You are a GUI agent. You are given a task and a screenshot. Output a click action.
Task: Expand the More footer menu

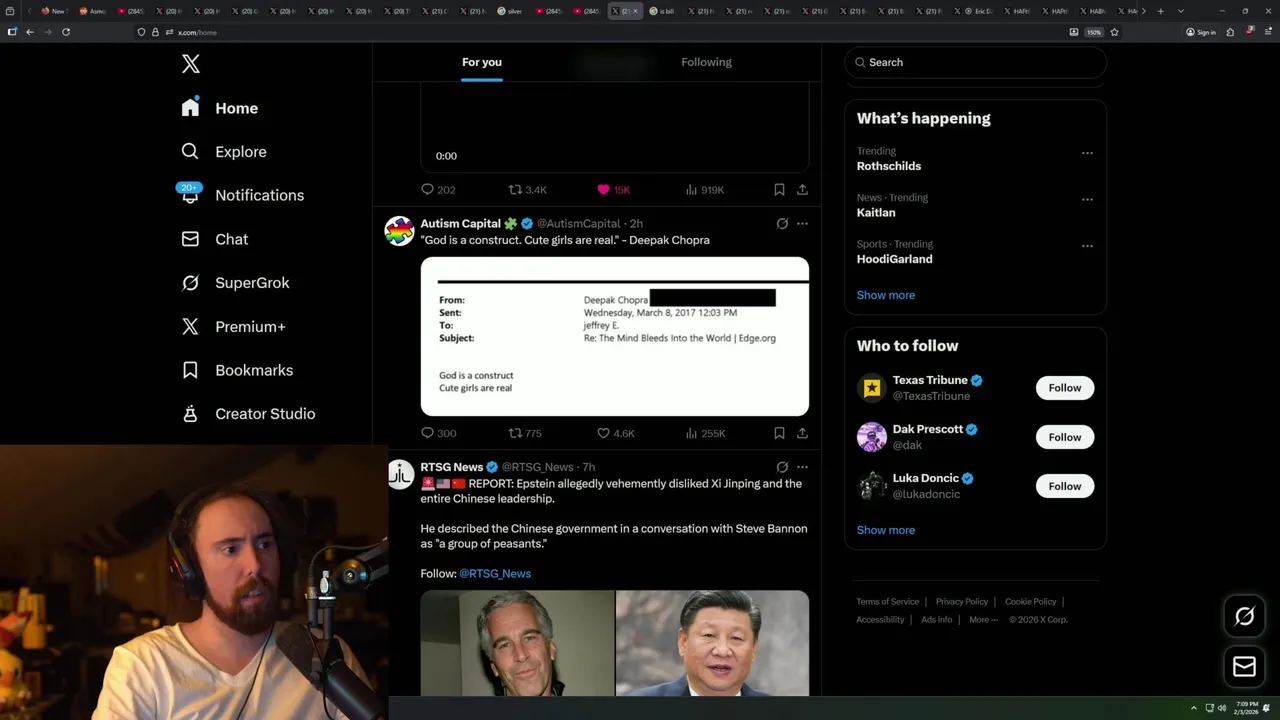point(983,620)
